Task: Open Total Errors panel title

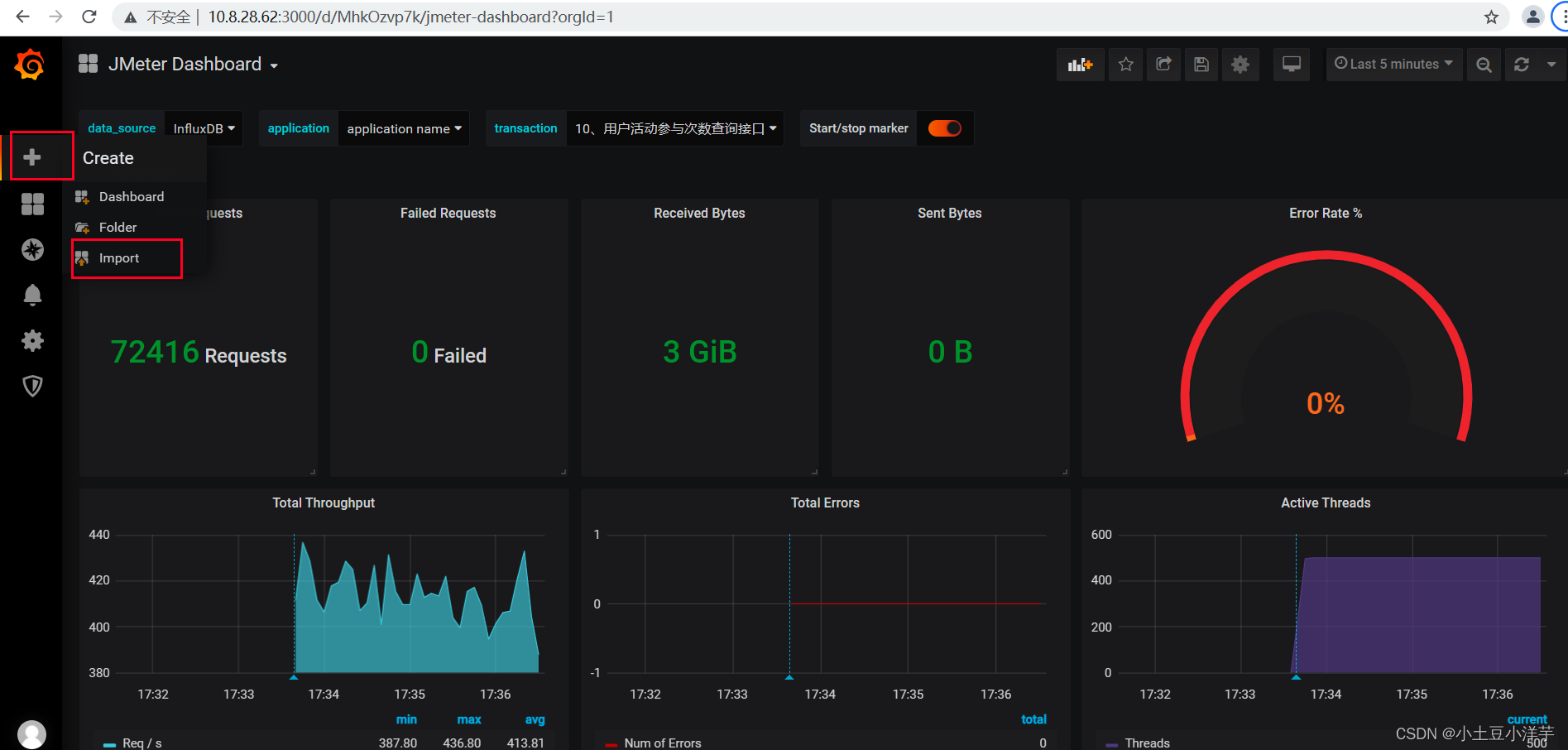Action: [825, 502]
